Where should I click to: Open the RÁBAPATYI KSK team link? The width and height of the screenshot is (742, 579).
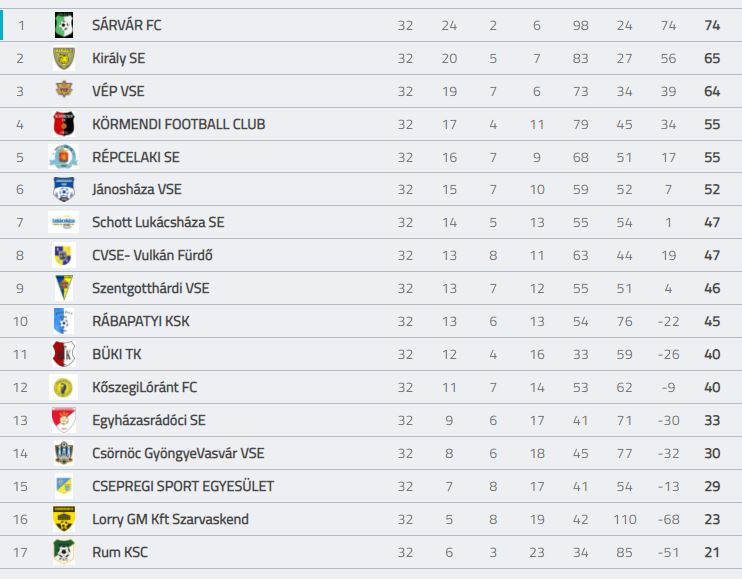click(141, 321)
